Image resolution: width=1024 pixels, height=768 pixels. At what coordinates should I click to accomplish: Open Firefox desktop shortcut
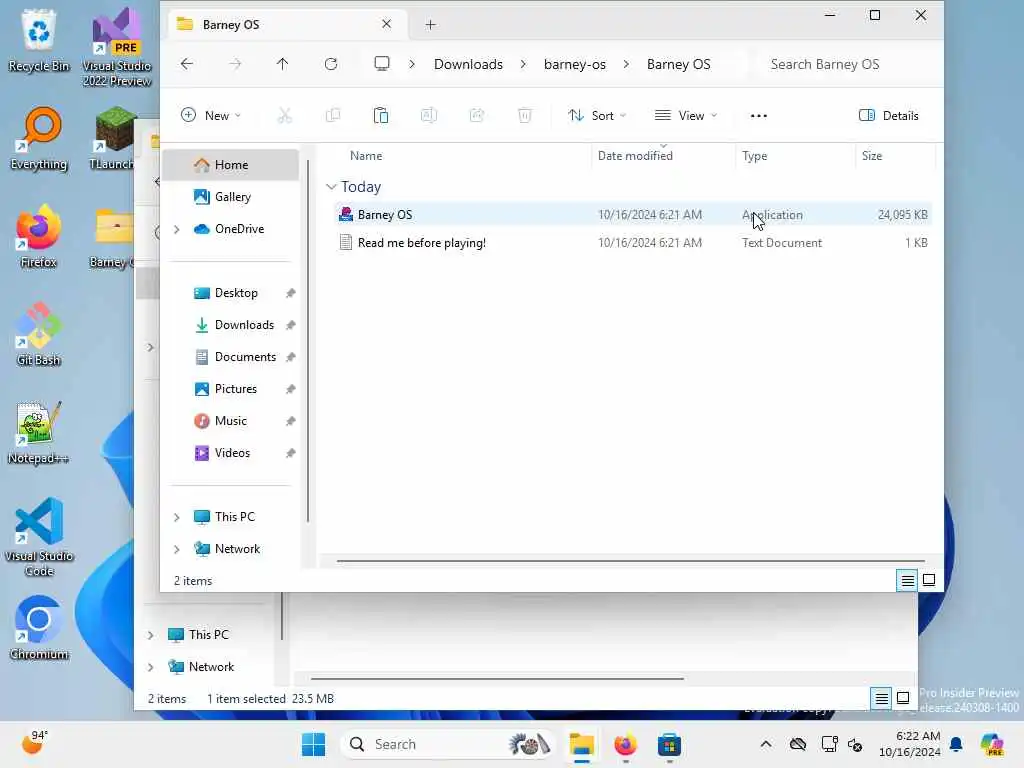[39, 236]
